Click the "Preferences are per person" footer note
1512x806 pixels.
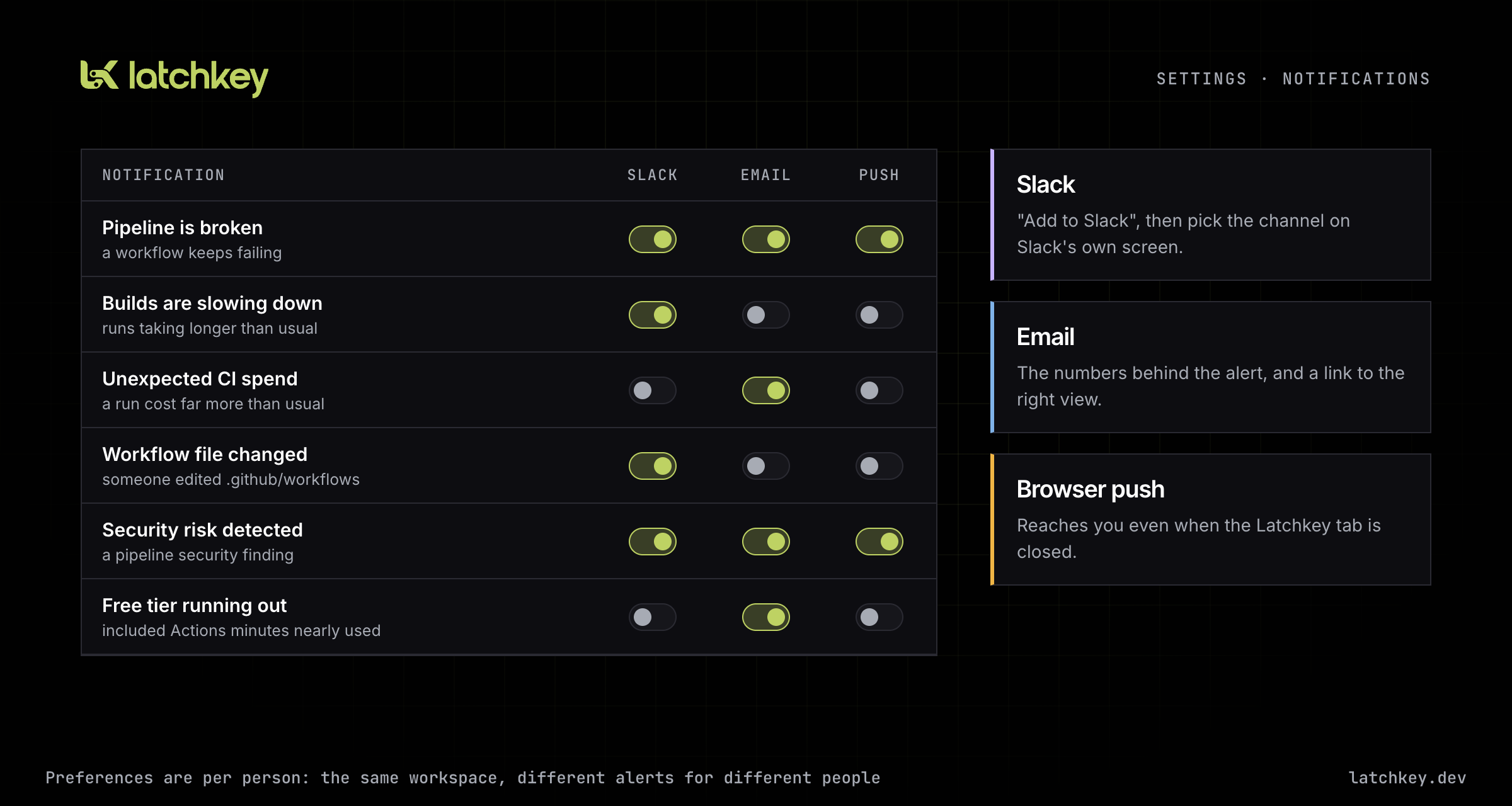click(462, 778)
